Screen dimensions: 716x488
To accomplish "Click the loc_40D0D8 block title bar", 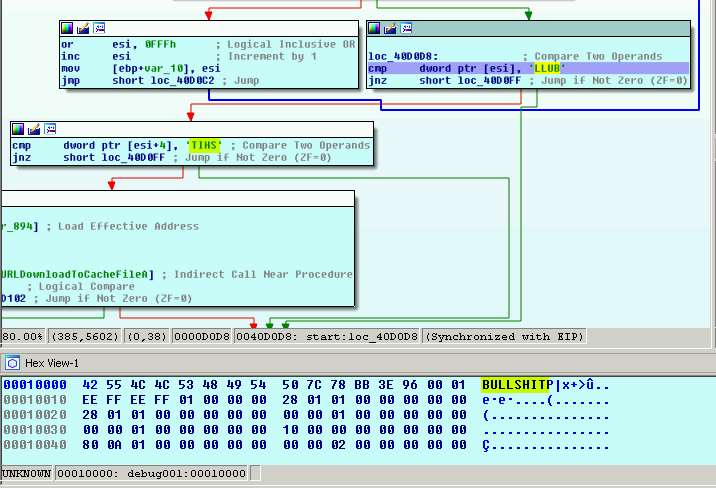I will tap(528, 28).
